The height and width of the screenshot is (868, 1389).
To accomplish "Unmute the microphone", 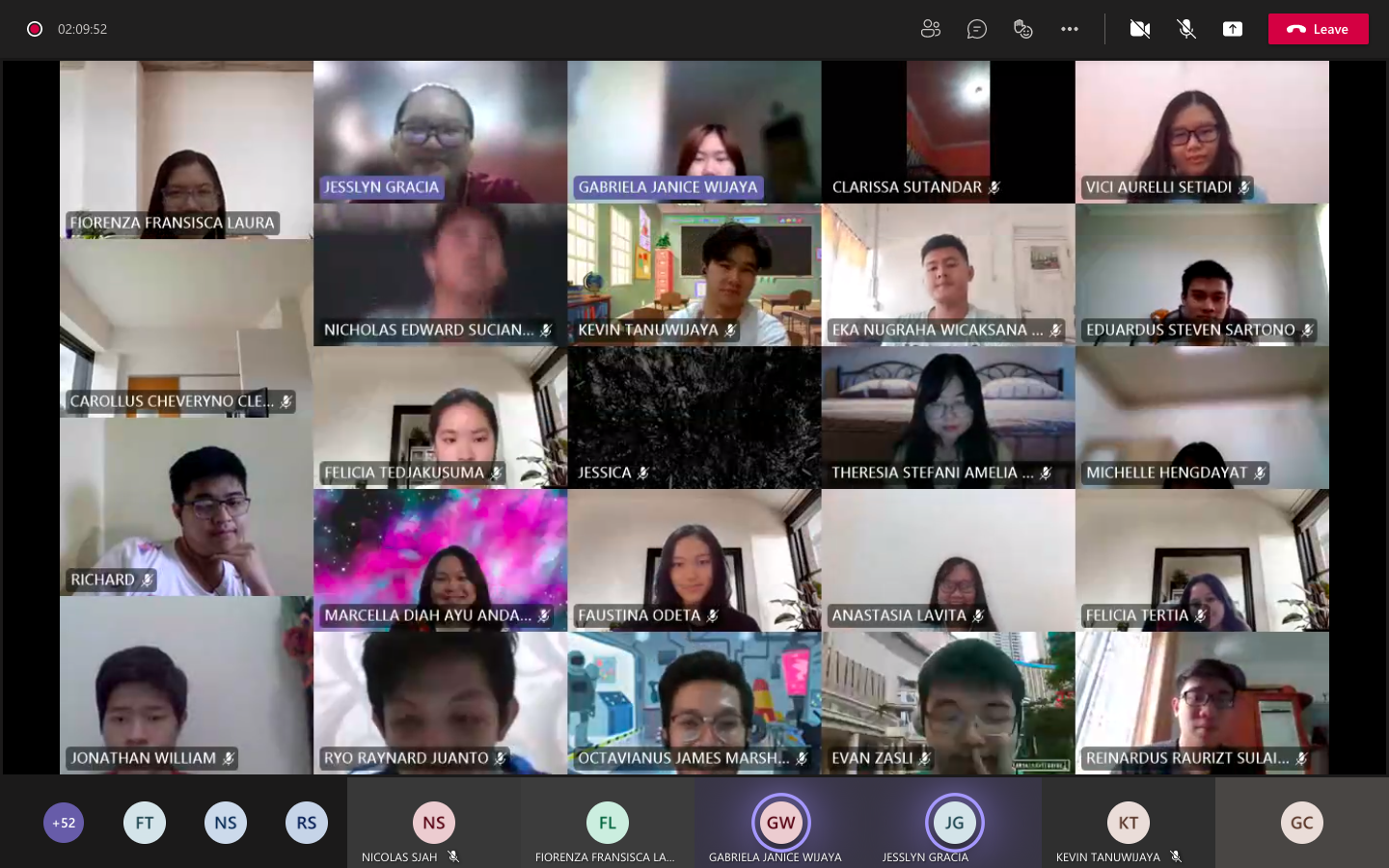I will click(1186, 29).
